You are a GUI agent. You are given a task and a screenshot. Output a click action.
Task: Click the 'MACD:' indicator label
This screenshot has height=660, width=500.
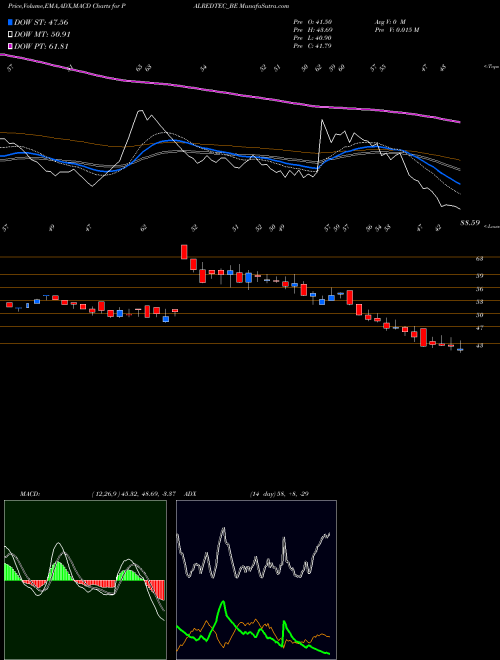tap(30, 494)
